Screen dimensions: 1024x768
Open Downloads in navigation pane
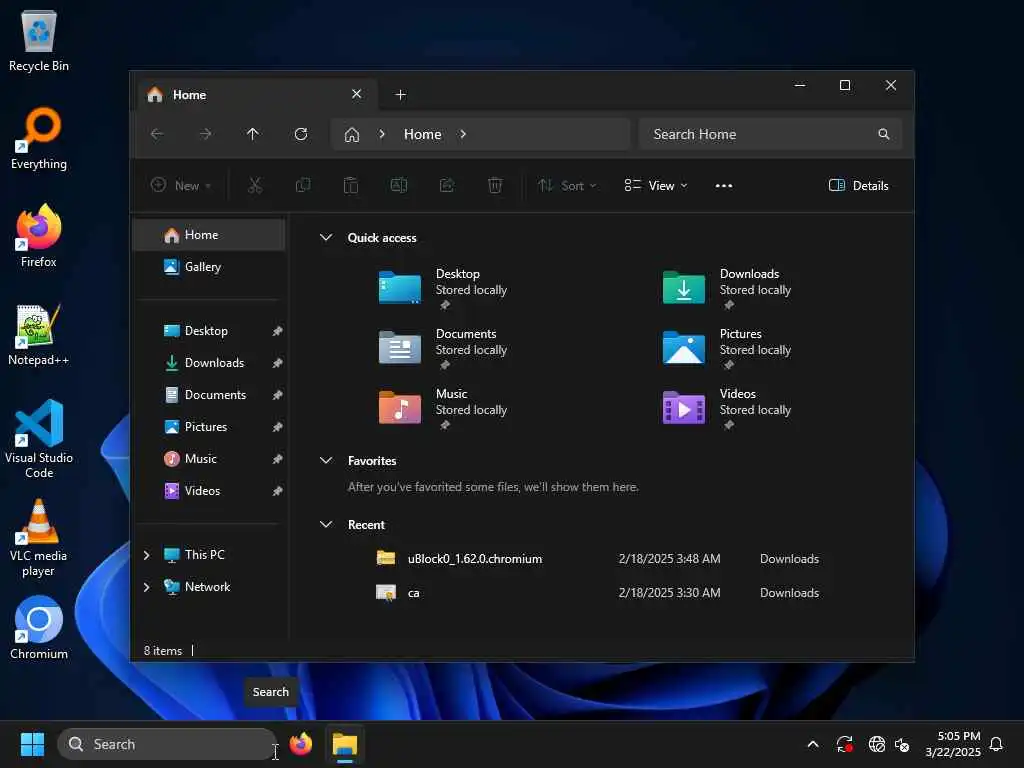209,363
